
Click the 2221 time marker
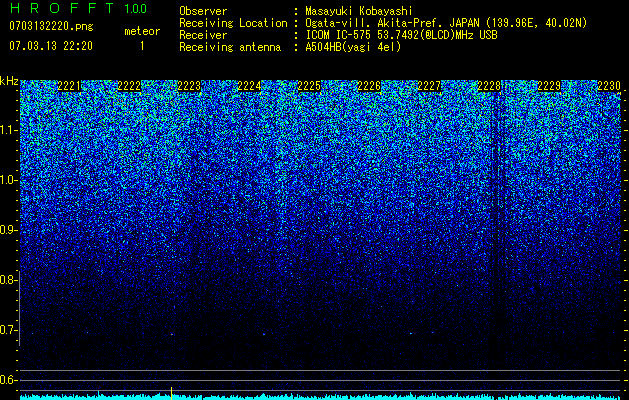69,86
